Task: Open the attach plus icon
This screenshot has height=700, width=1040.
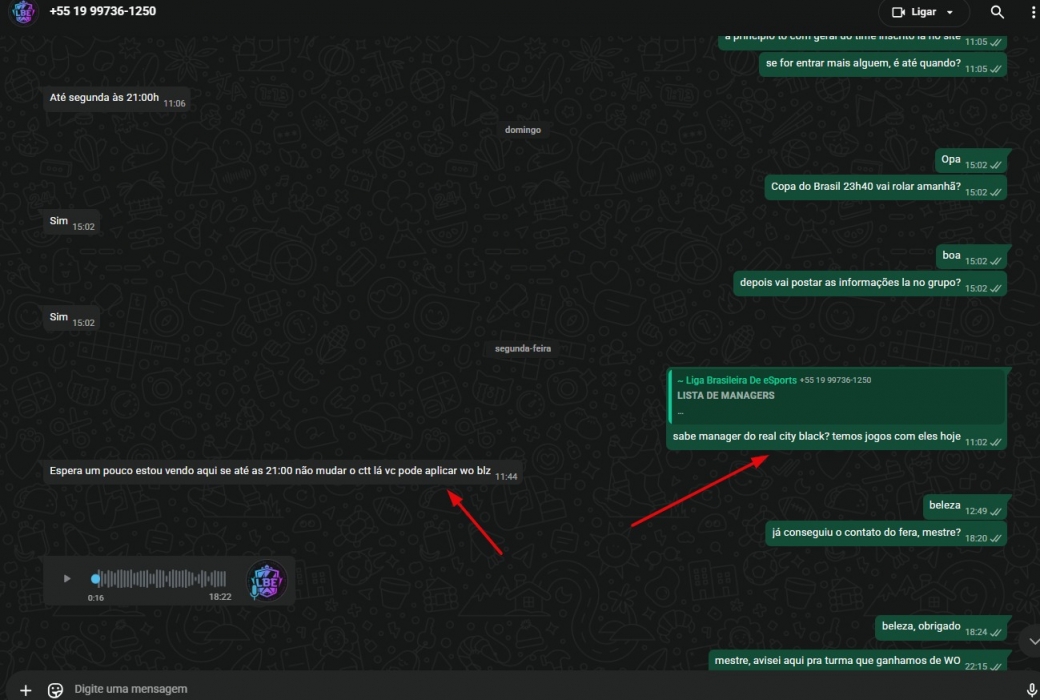Action: click(26, 689)
